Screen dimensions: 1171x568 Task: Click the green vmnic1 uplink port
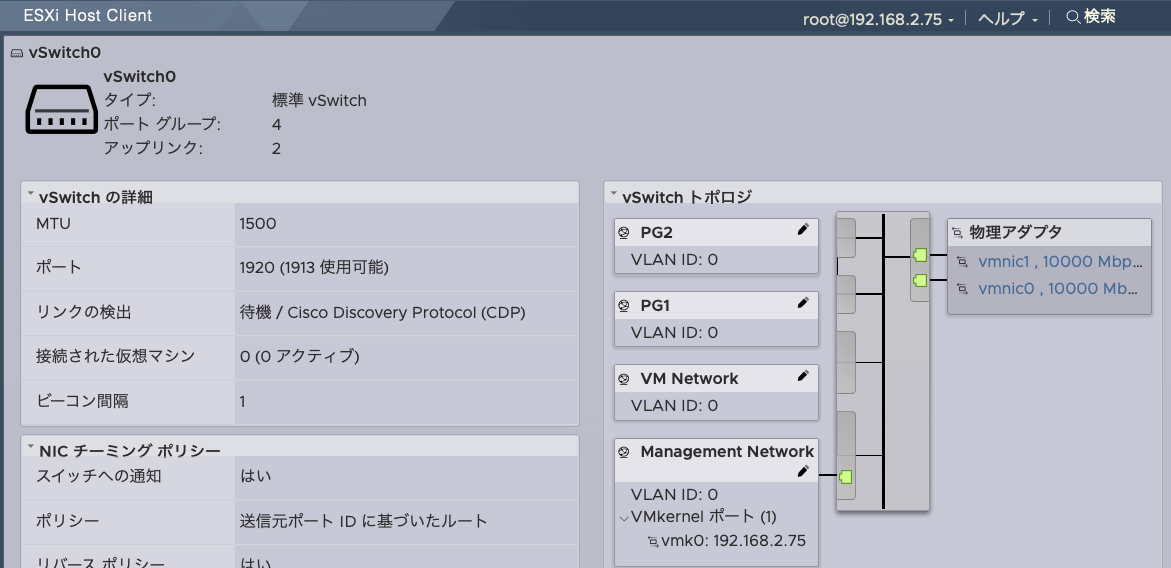[x=920, y=255]
